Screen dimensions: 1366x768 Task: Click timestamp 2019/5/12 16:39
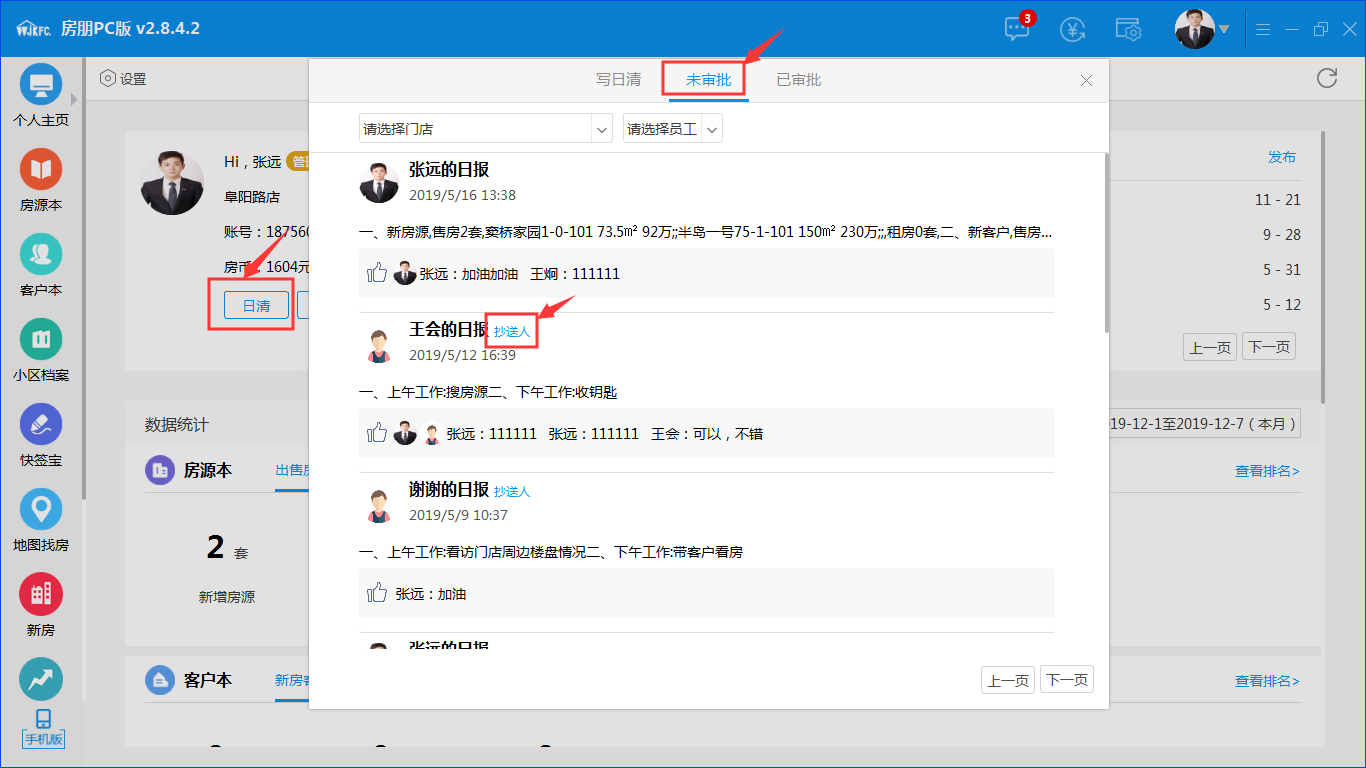(x=462, y=355)
